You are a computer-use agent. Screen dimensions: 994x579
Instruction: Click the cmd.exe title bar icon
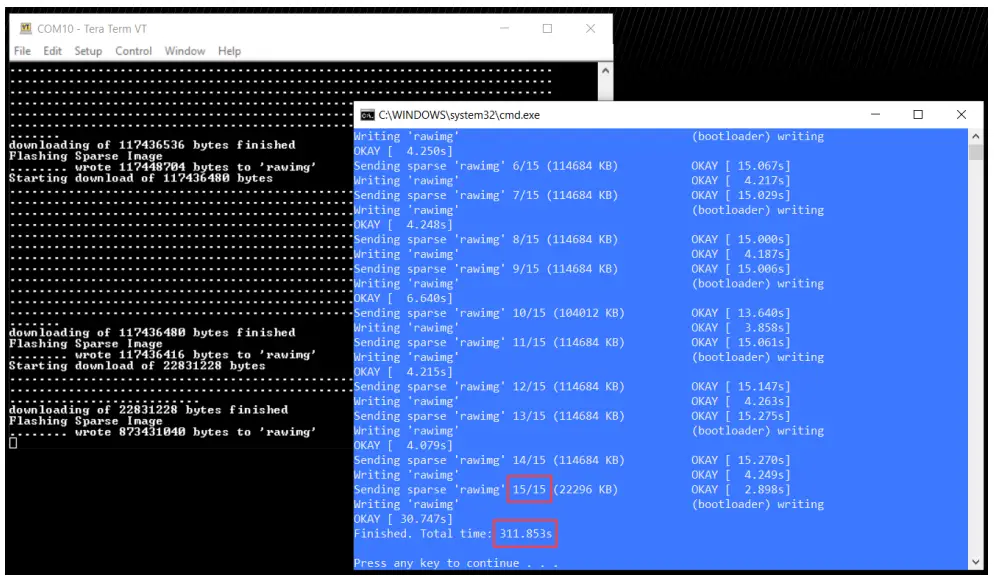coord(367,115)
